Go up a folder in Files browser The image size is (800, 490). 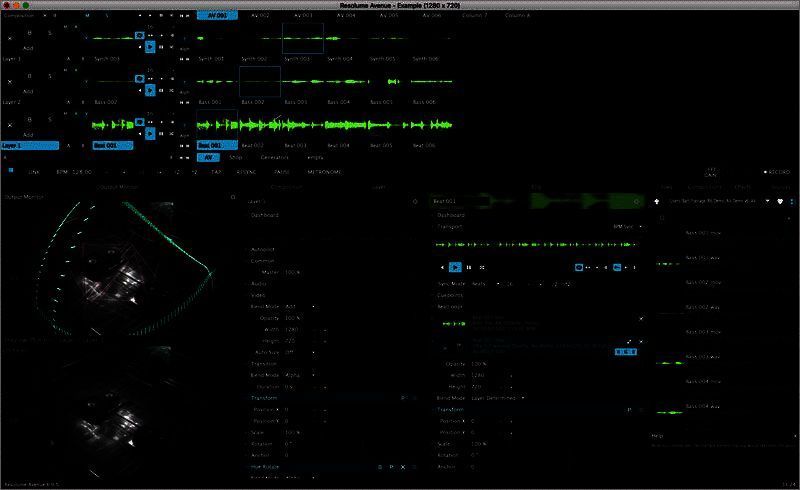pyautogui.click(x=657, y=201)
